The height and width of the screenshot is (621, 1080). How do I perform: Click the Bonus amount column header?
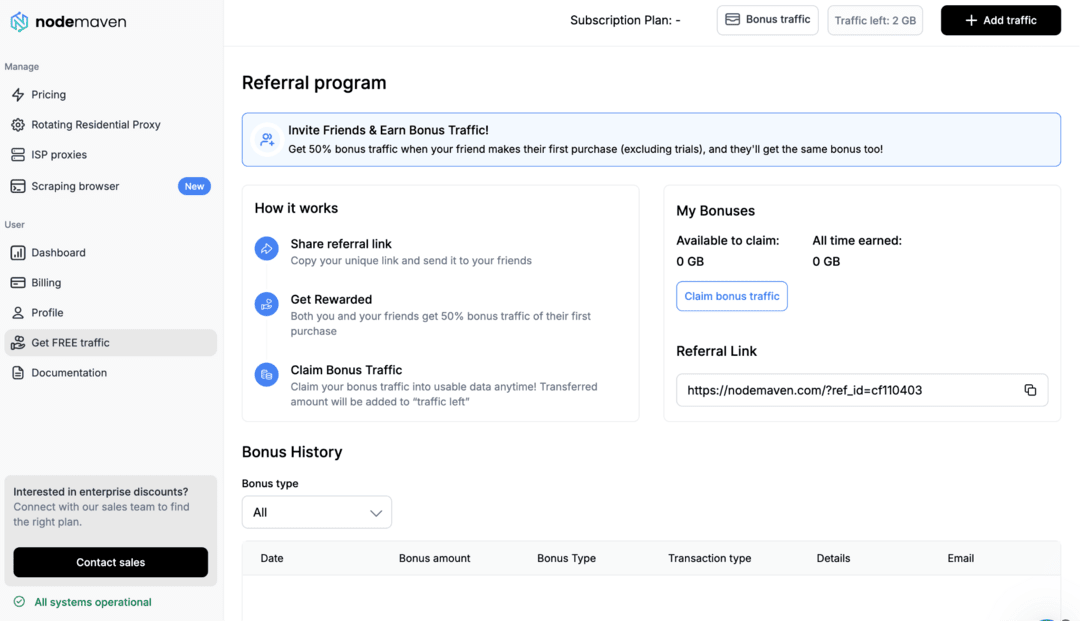[x=435, y=558]
